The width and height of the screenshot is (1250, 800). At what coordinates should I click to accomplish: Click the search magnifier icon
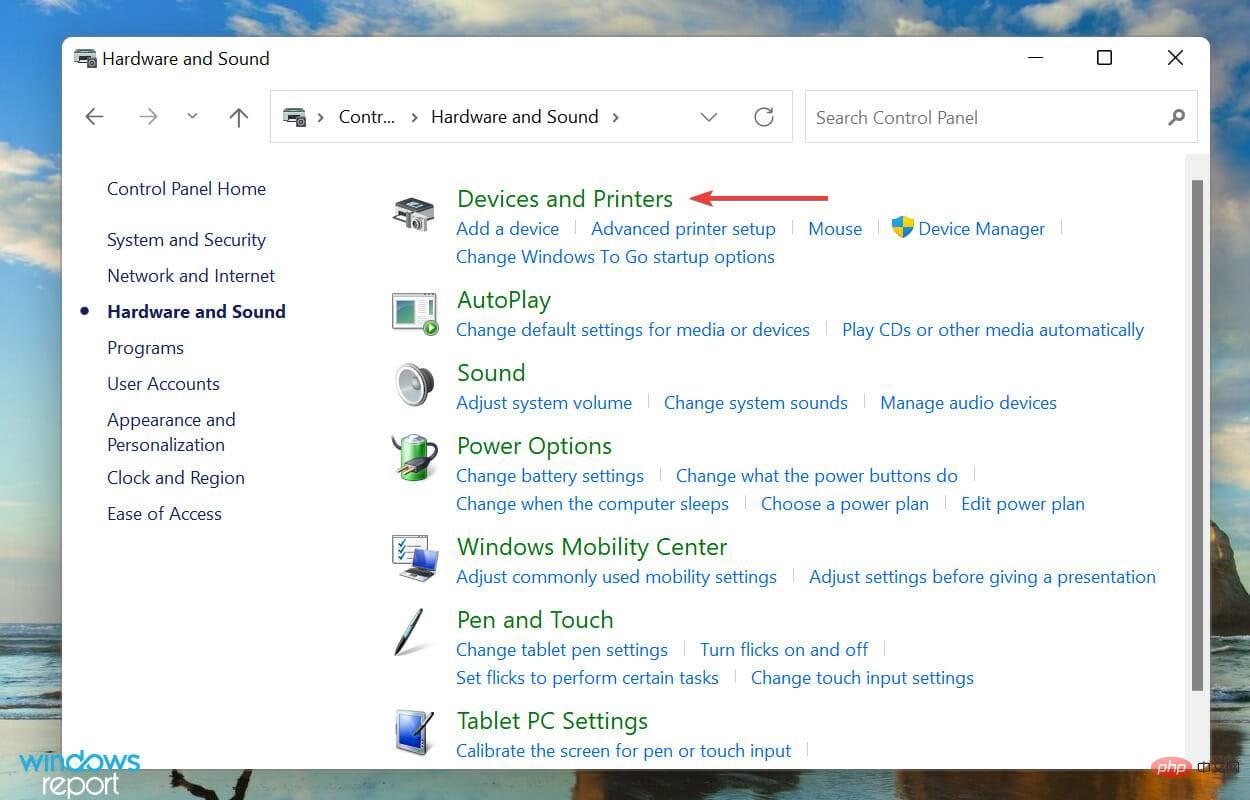click(1176, 117)
